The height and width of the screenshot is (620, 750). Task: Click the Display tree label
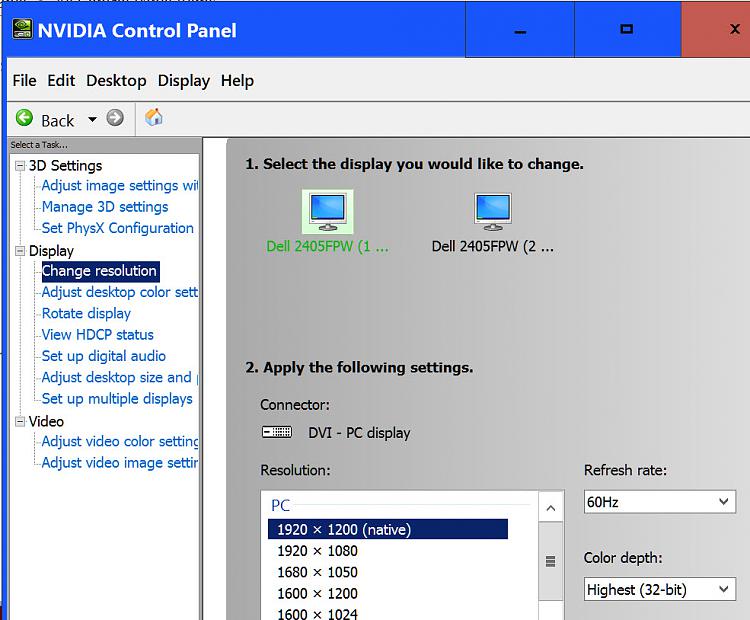pos(51,251)
